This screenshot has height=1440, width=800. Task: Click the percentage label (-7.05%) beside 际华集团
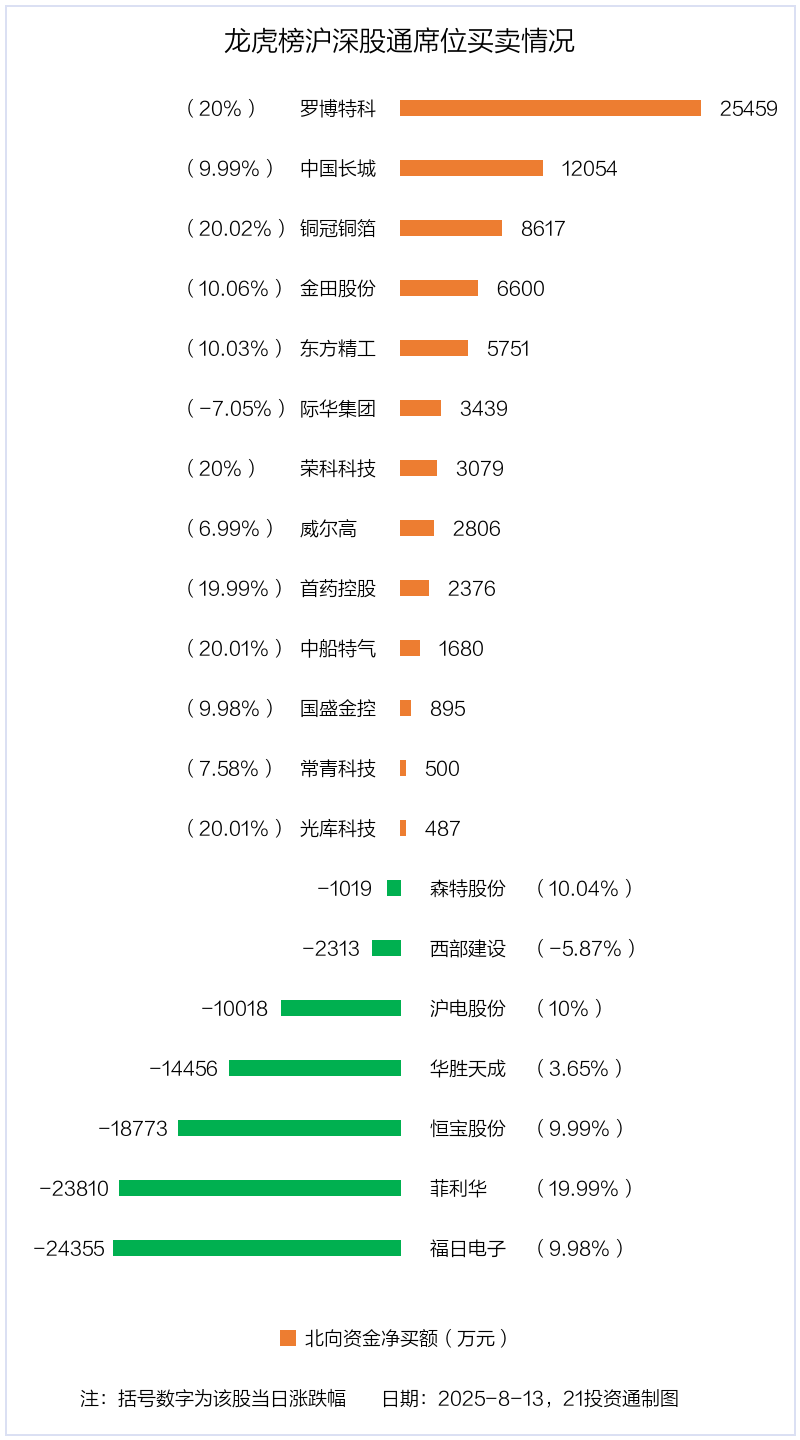[x=236, y=408]
